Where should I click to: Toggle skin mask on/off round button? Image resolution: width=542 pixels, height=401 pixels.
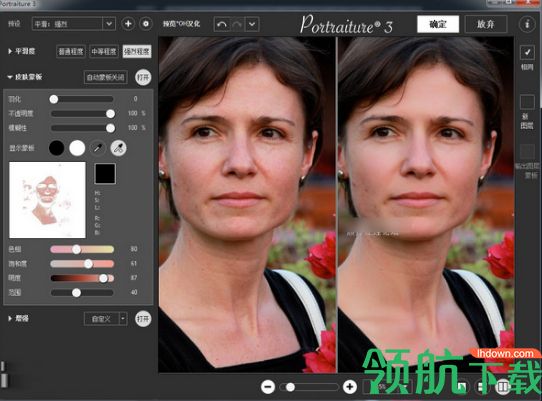(143, 77)
